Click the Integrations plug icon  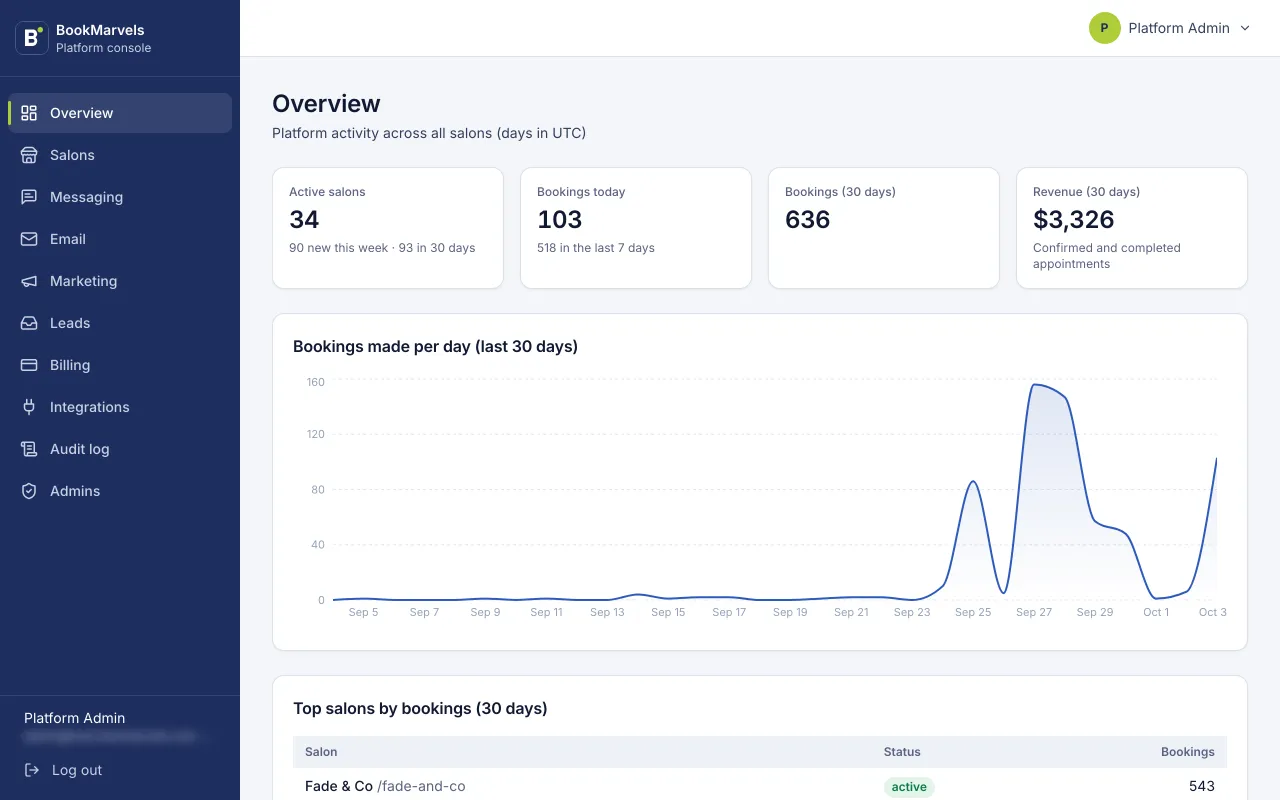click(x=29, y=407)
